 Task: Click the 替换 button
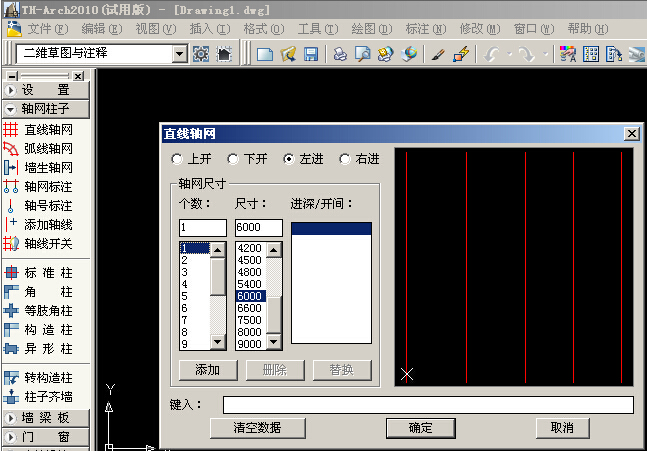pos(342,370)
